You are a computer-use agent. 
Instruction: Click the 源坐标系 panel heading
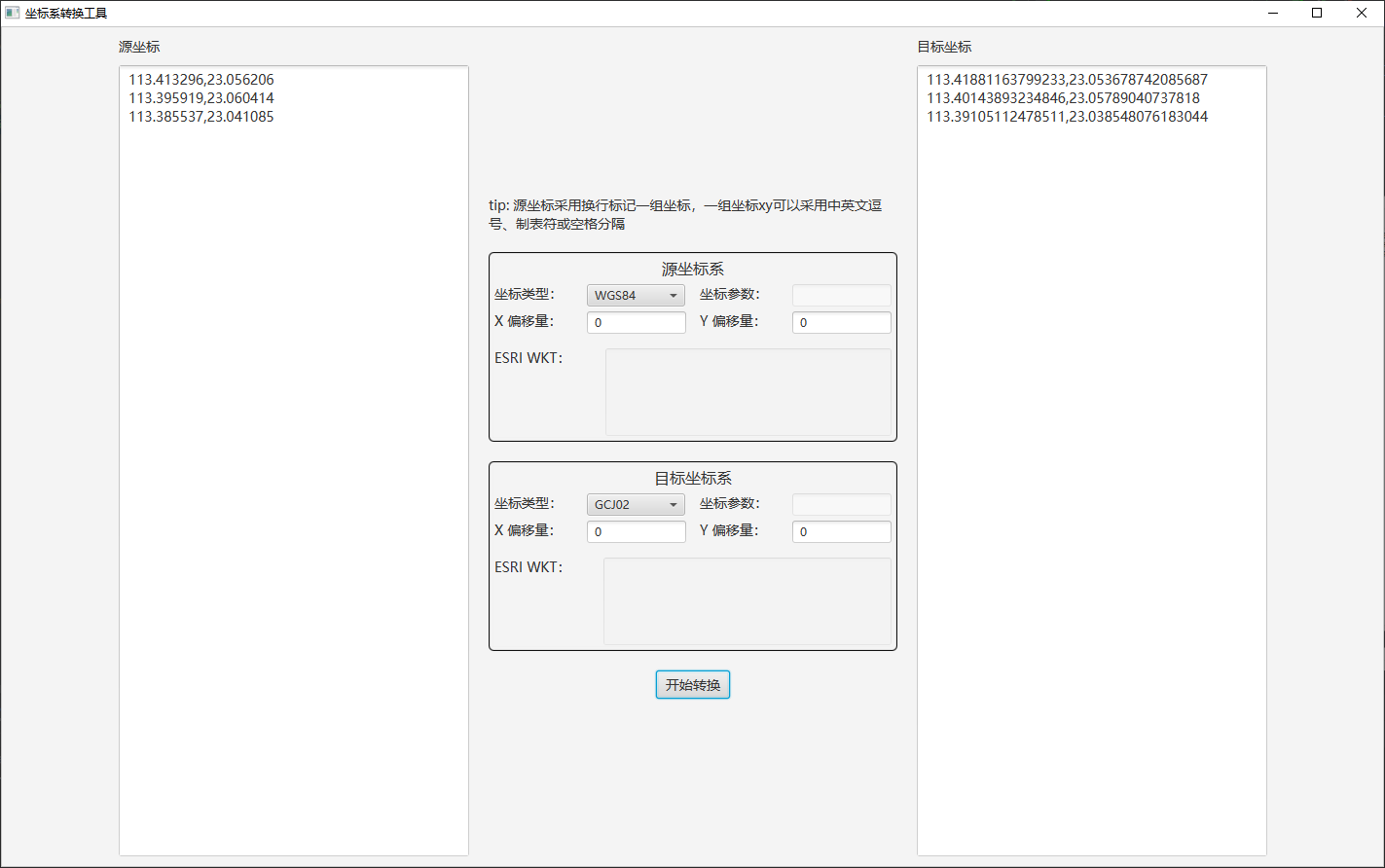tap(693, 270)
